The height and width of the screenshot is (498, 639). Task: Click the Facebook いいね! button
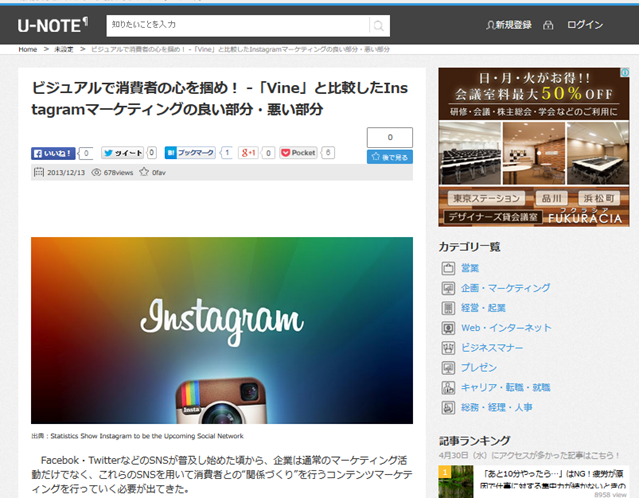pos(53,153)
